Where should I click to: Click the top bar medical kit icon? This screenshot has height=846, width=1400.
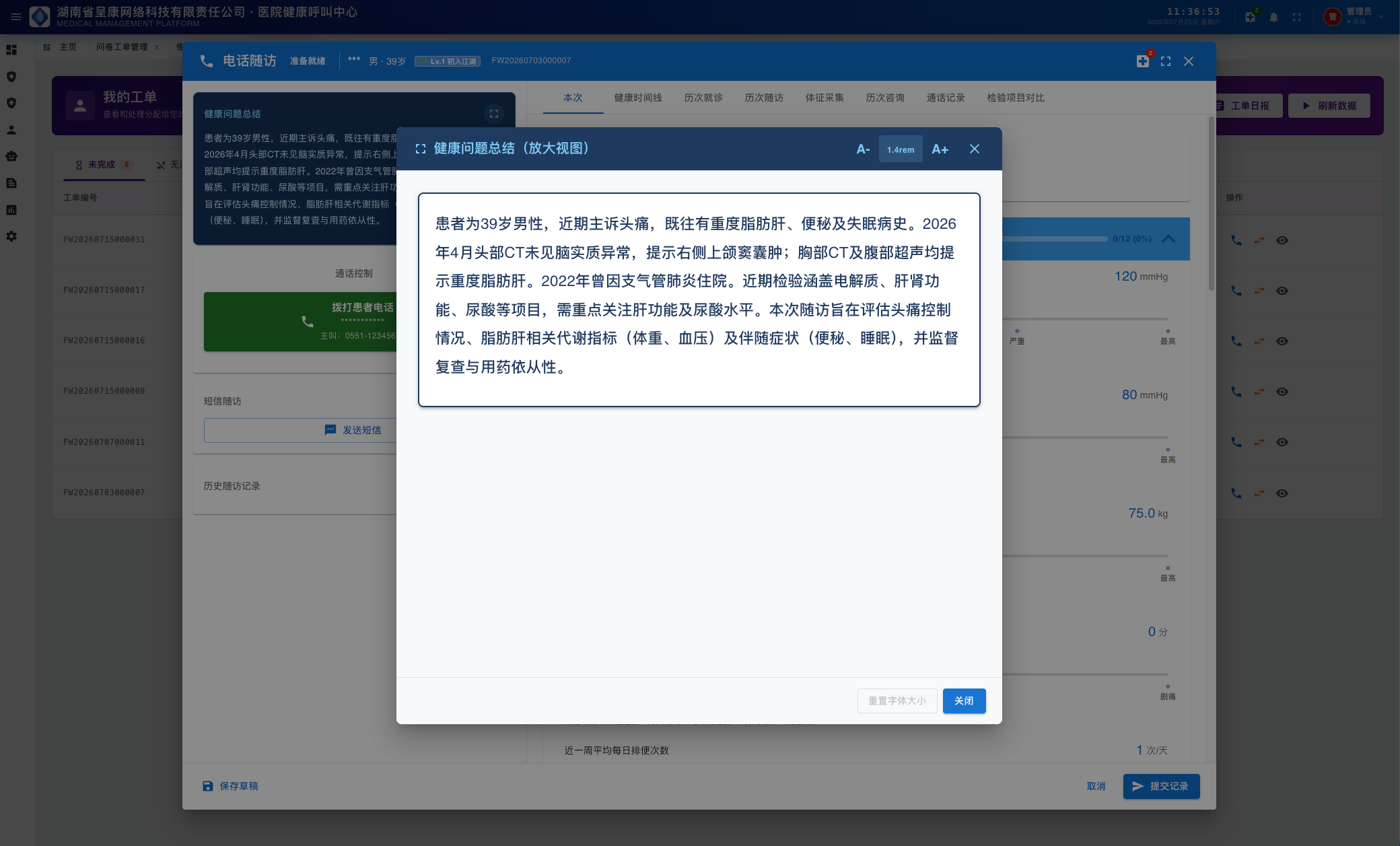point(1250,17)
